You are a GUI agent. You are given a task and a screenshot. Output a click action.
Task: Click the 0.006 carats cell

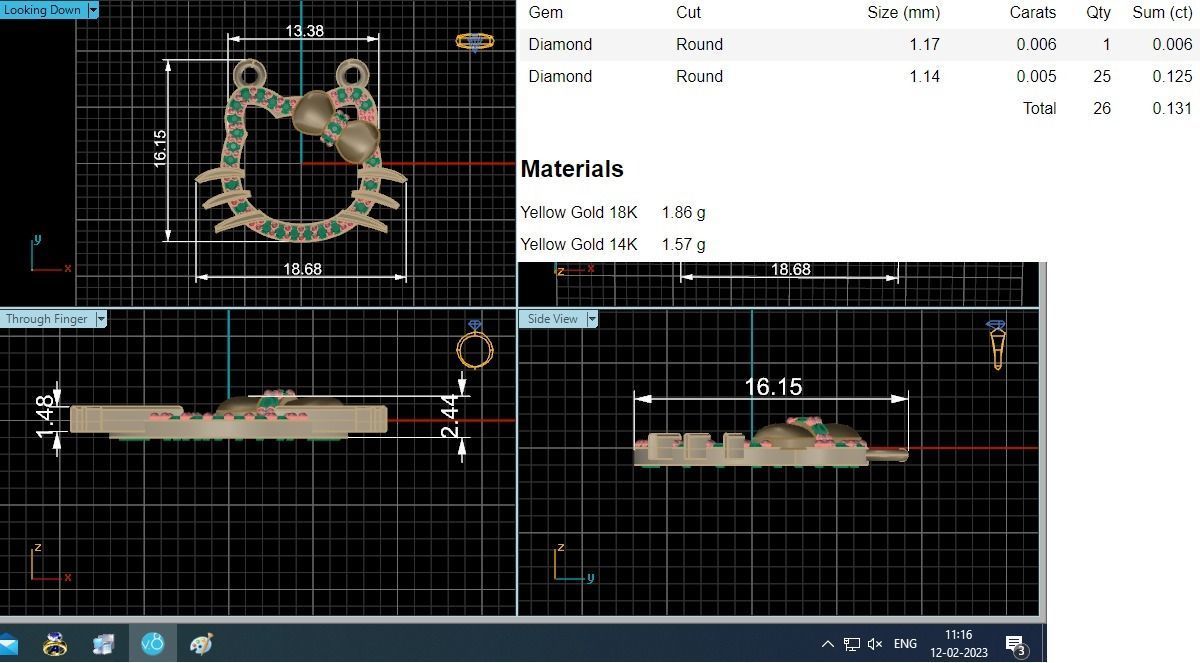click(x=1036, y=44)
